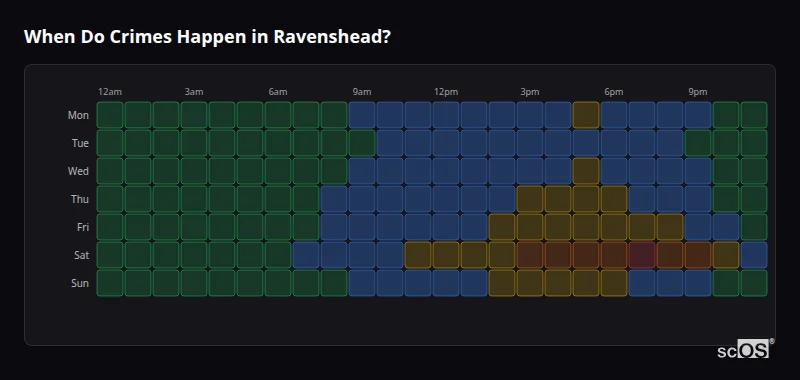800x380 pixels.
Task: Select the Friday 8pm yellow cell
Action: click(x=670, y=227)
